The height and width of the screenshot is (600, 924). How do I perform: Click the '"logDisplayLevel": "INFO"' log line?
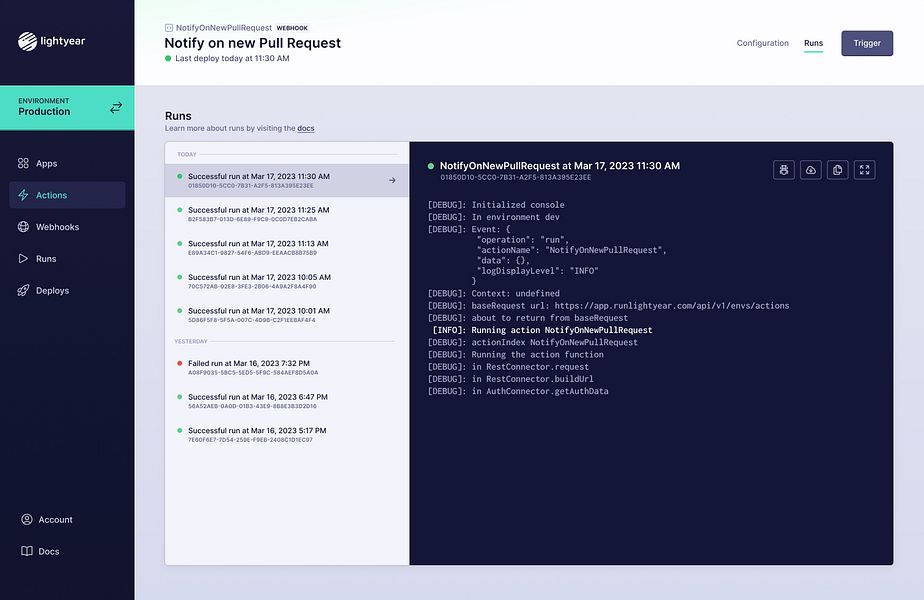tap(537, 271)
